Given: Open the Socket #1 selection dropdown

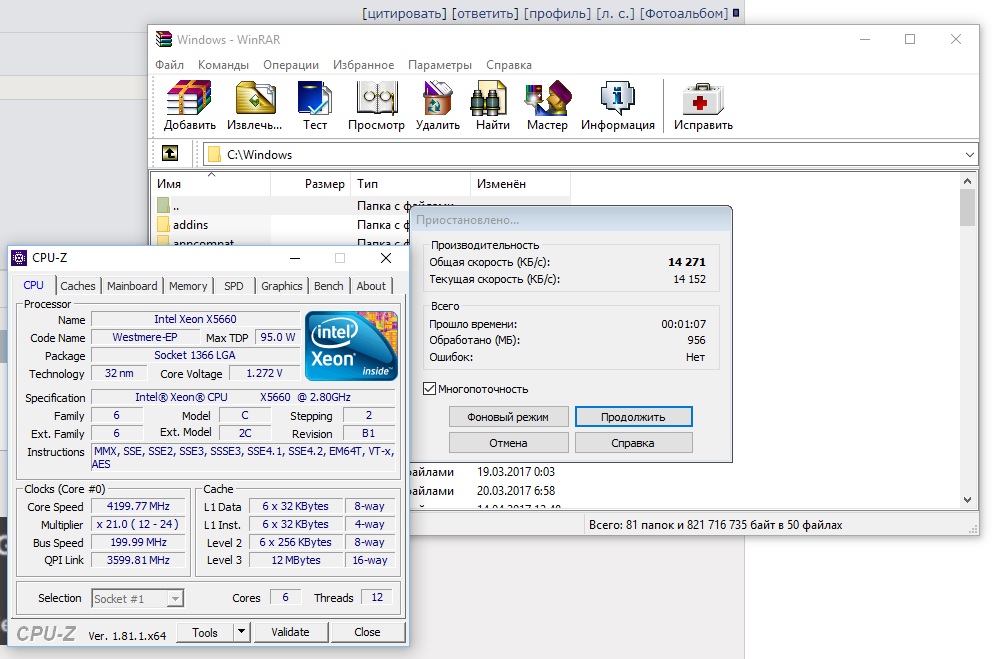Looking at the screenshot, I should pos(175,598).
